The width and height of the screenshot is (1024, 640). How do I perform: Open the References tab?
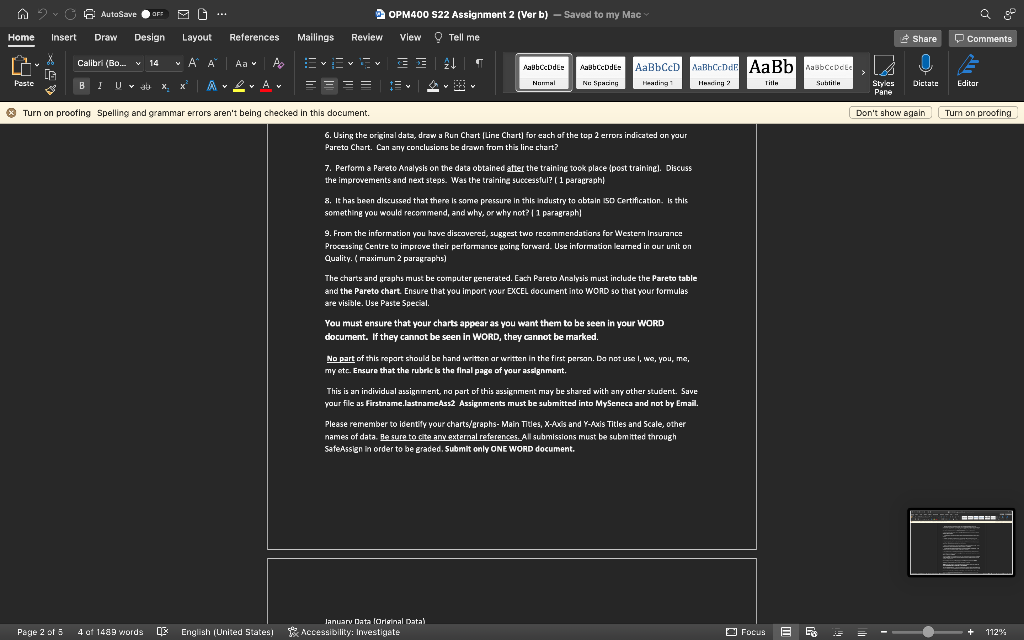tap(254, 37)
